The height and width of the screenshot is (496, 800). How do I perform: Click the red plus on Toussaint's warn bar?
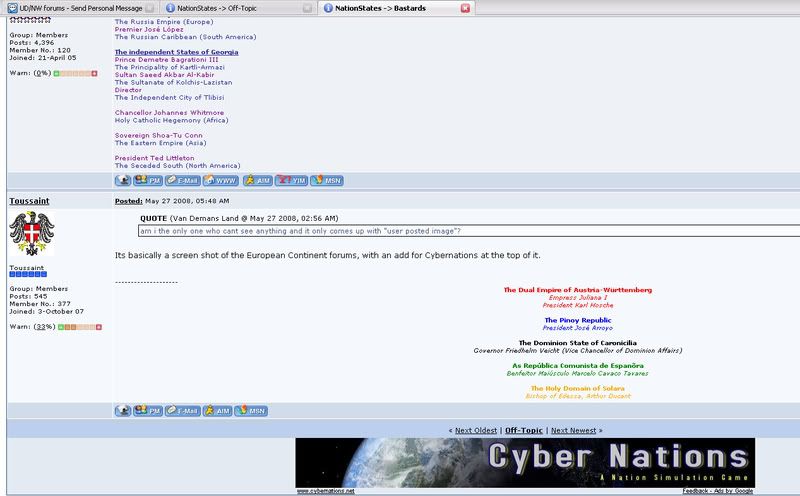point(99,326)
